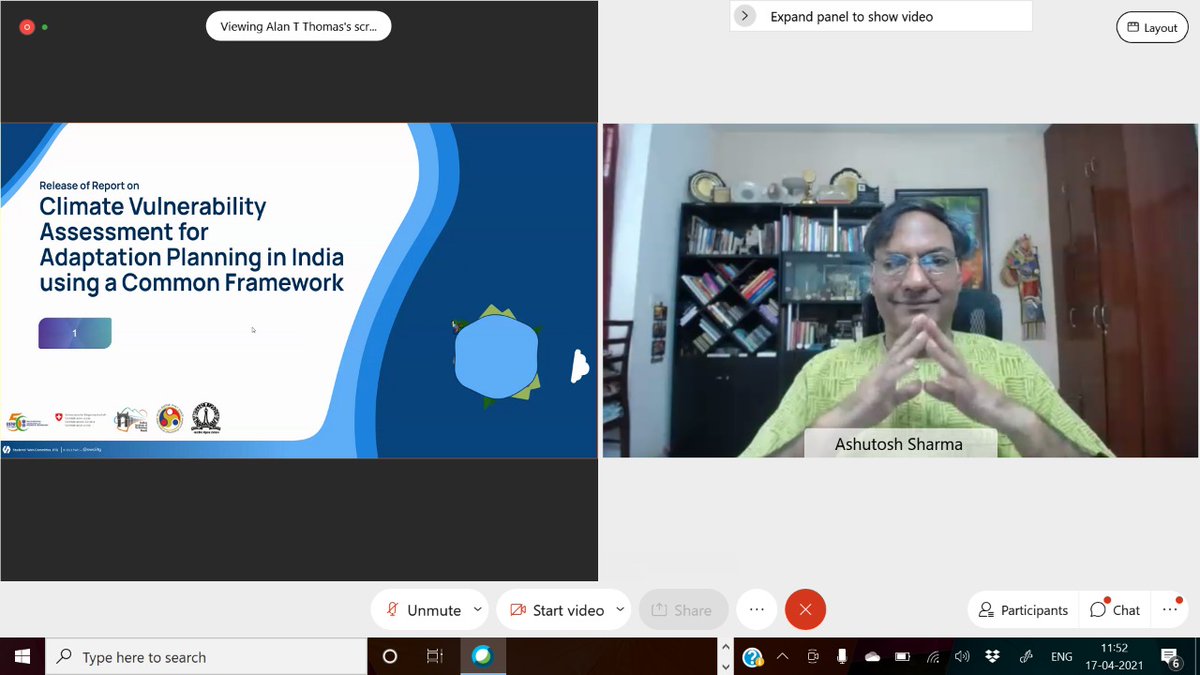Open the OneDrive cloud tray icon
The image size is (1200, 675).
872,657
